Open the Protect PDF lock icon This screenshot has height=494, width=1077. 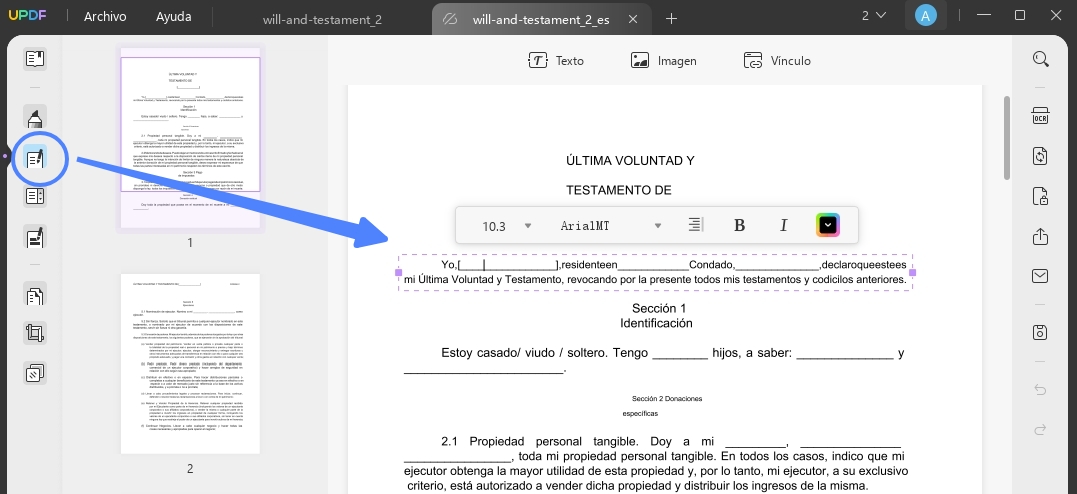pyautogui.click(x=1041, y=197)
